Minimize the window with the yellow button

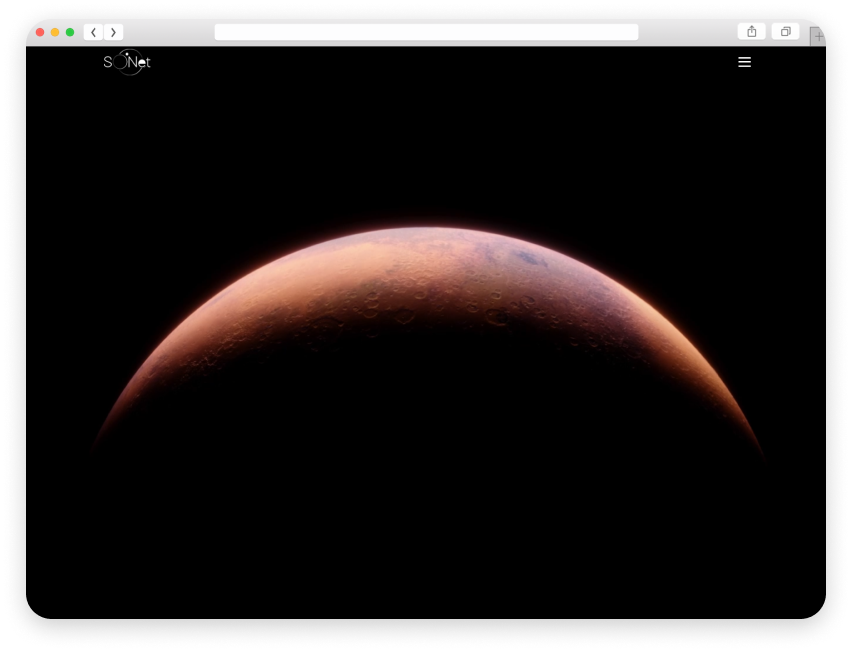tap(55, 32)
